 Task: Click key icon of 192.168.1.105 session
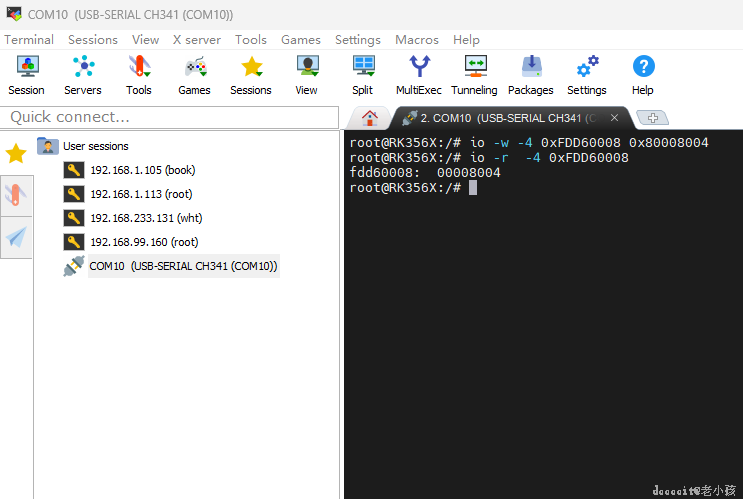tap(73, 170)
